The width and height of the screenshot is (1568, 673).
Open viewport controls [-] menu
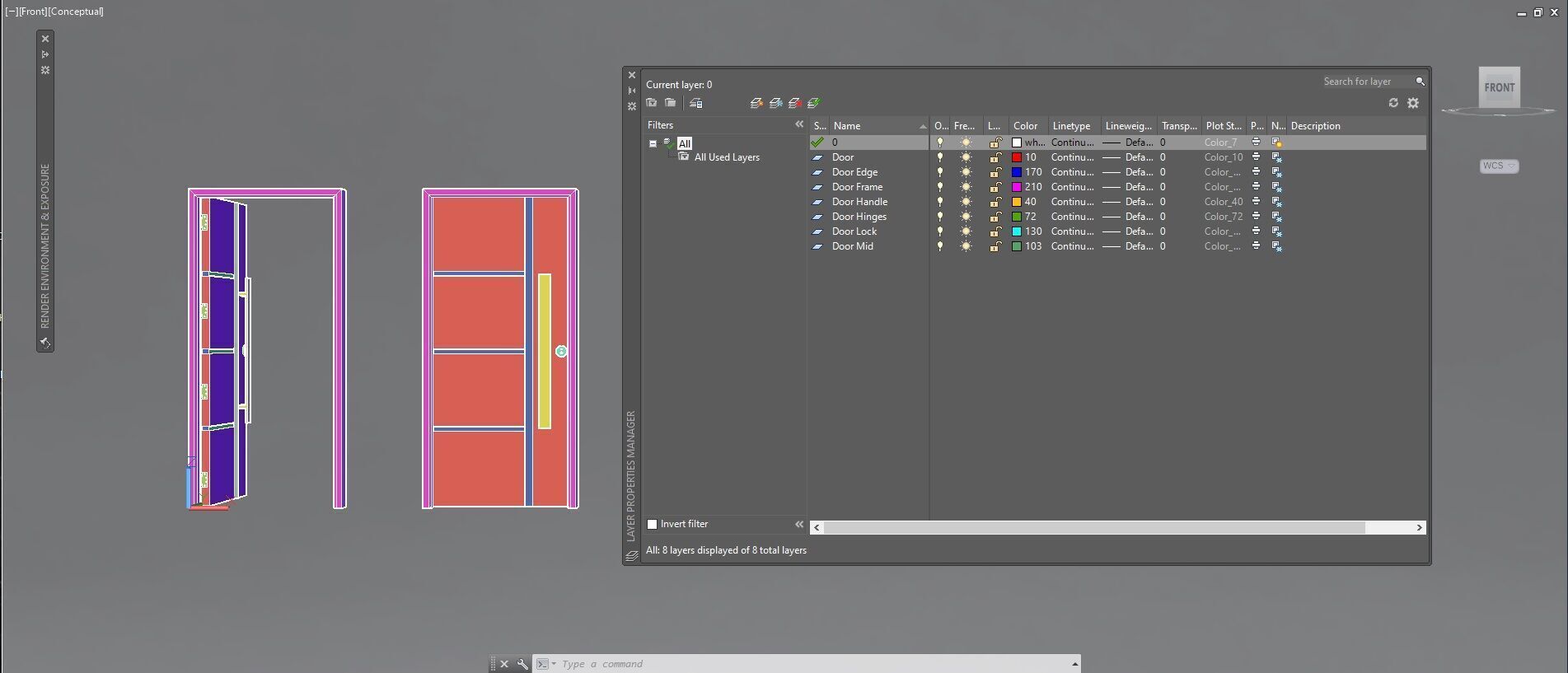pos(12,12)
